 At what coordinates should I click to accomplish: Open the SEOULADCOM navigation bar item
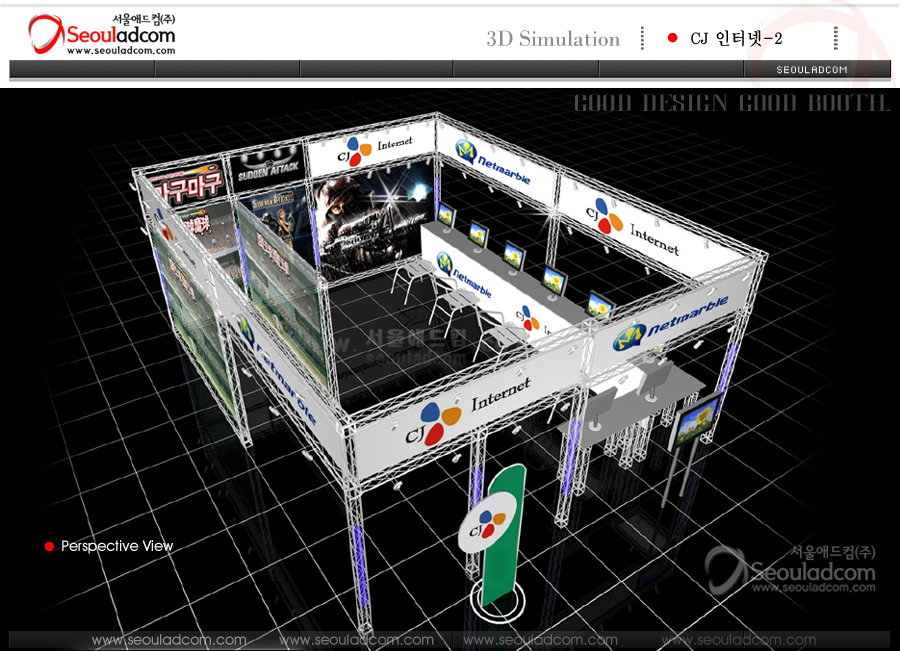(x=812, y=69)
